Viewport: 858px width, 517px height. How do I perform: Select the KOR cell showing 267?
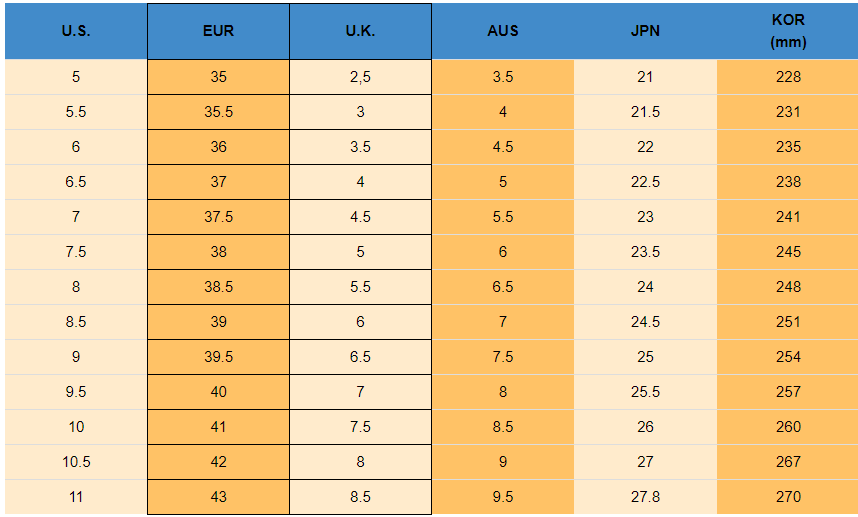click(x=788, y=462)
